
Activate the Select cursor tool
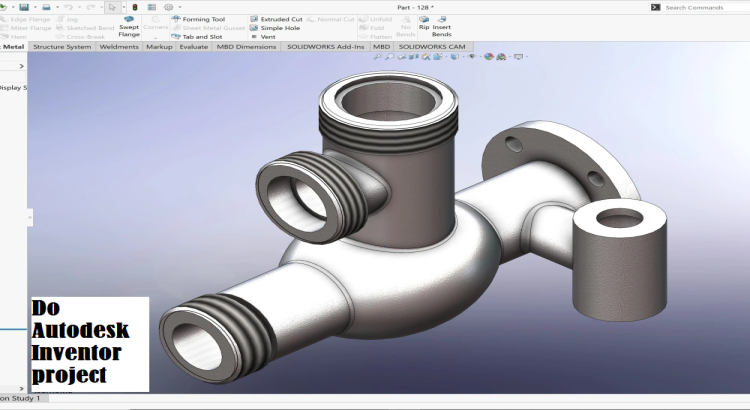pyautogui.click(x=112, y=7)
